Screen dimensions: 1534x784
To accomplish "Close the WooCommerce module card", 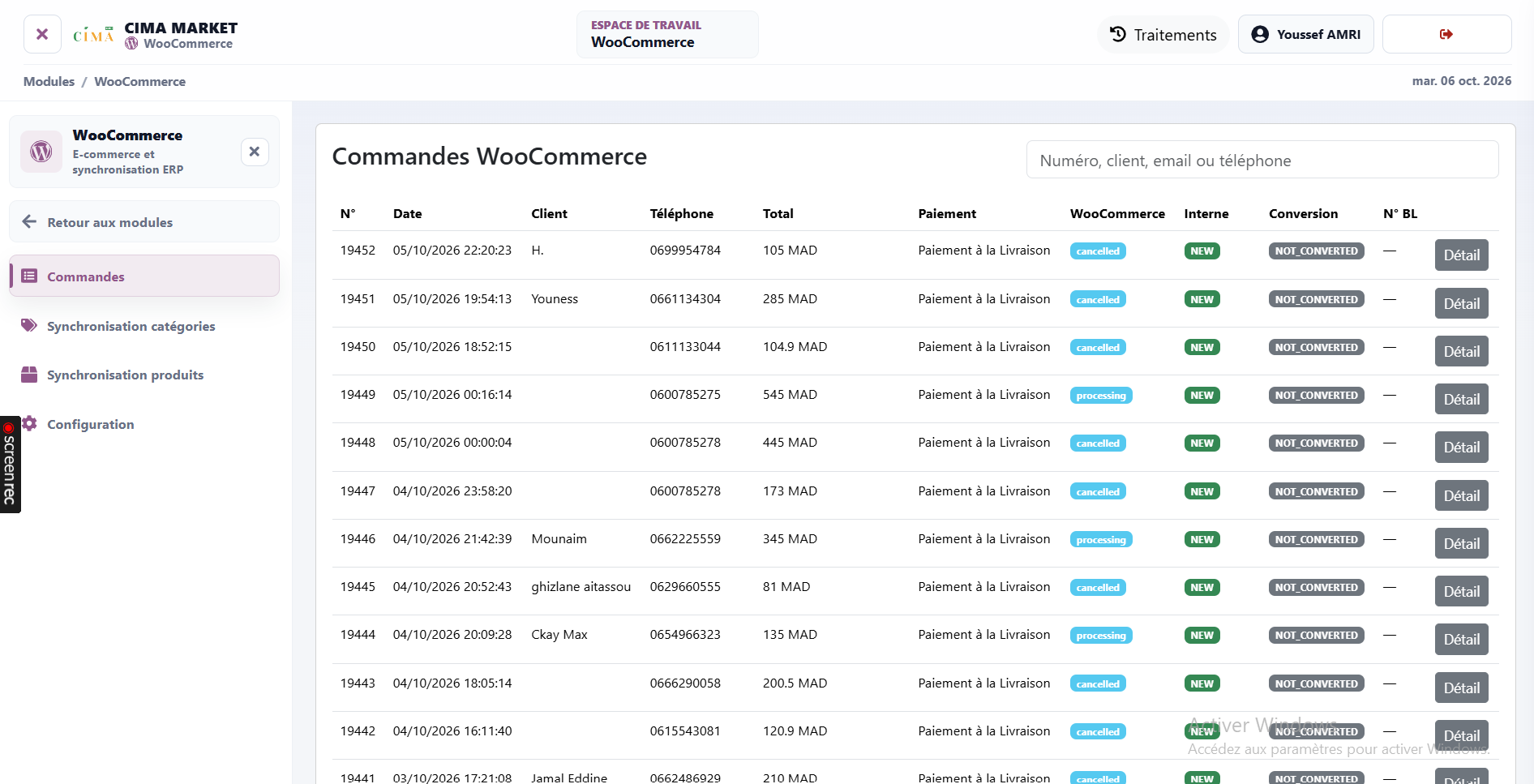I will pos(255,152).
